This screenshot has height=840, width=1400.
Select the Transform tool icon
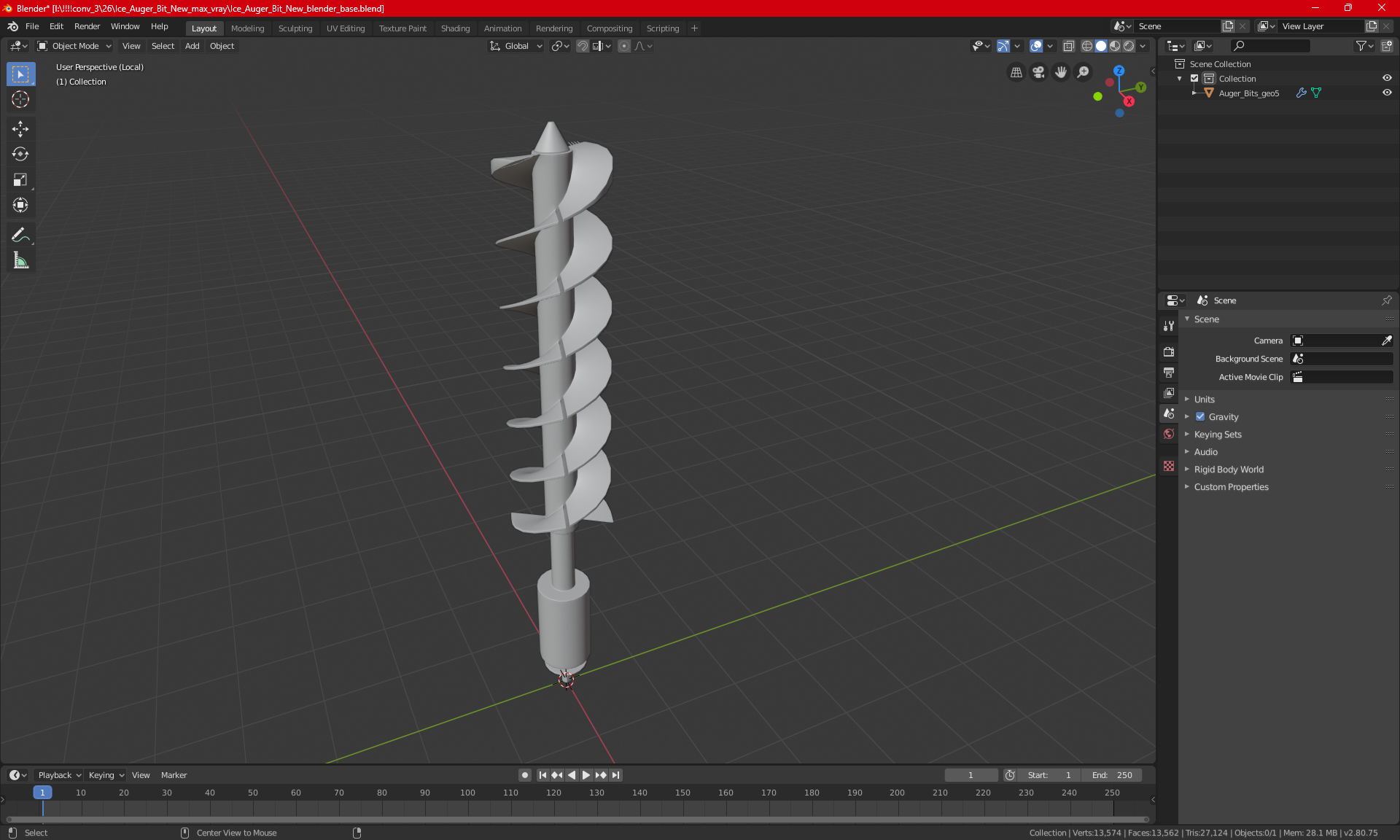(x=20, y=205)
